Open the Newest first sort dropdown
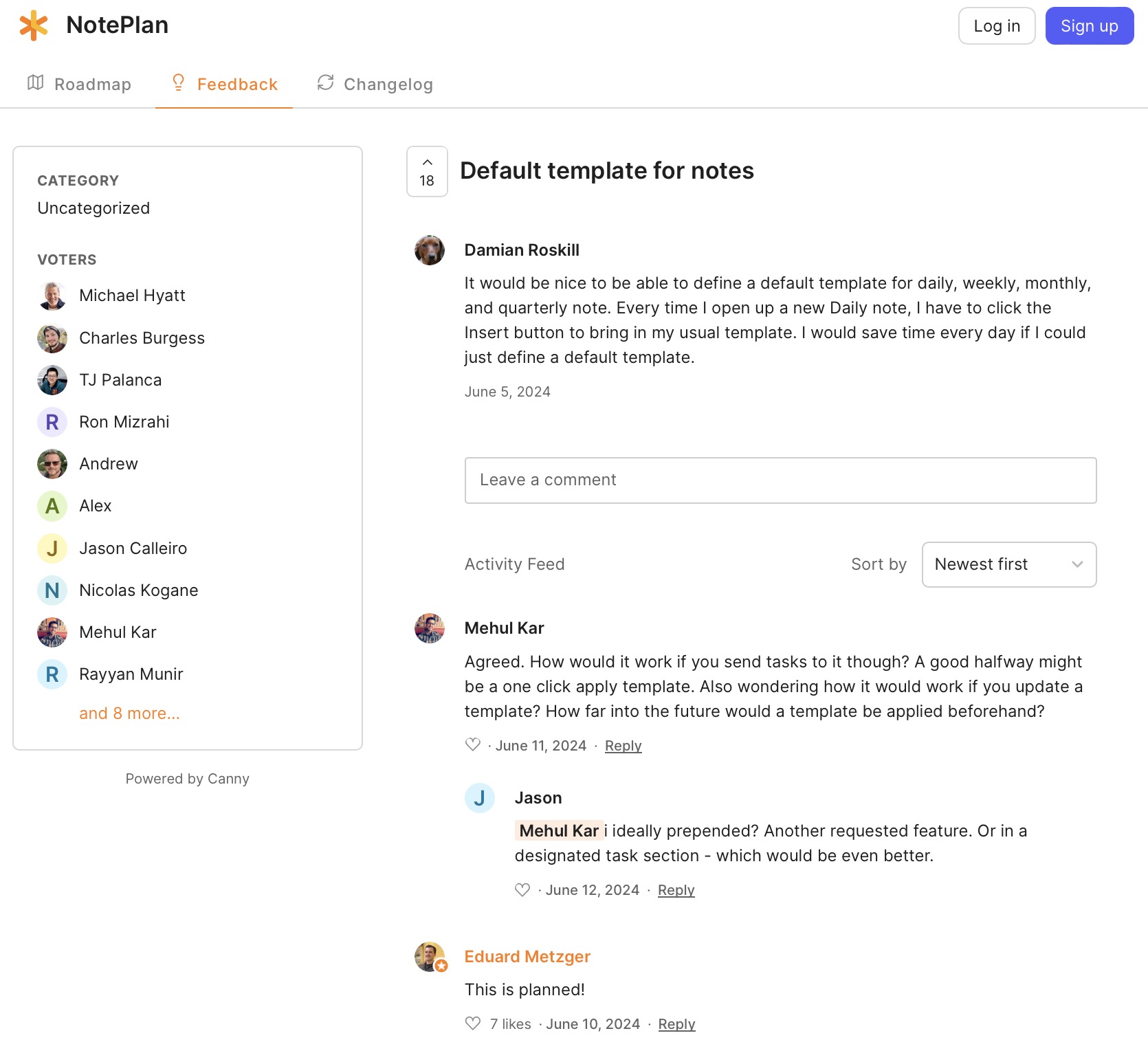Image resolution: width=1148 pixels, height=1042 pixels. tap(1008, 564)
